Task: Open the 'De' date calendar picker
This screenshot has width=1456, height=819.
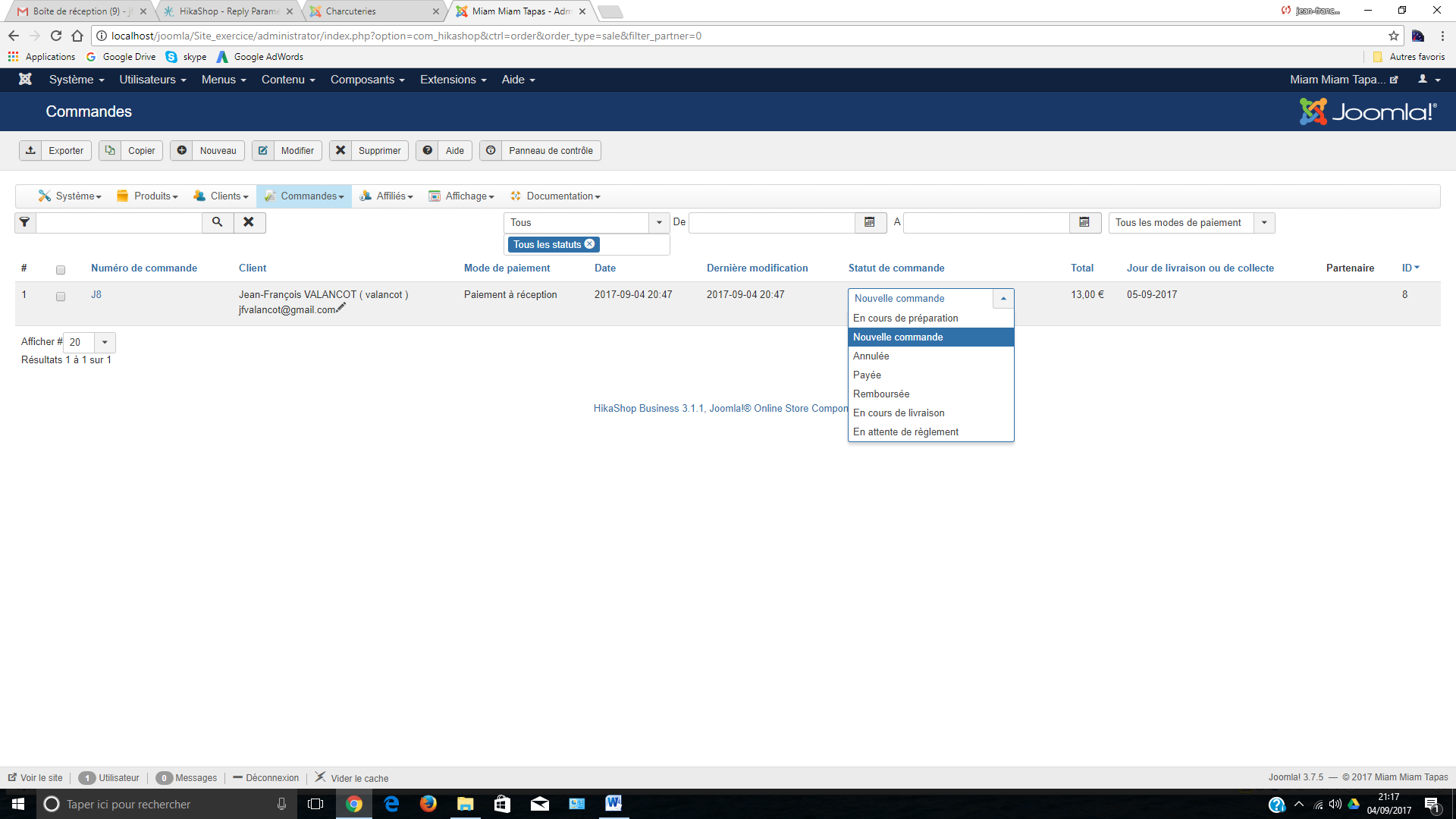Action: (x=870, y=222)
